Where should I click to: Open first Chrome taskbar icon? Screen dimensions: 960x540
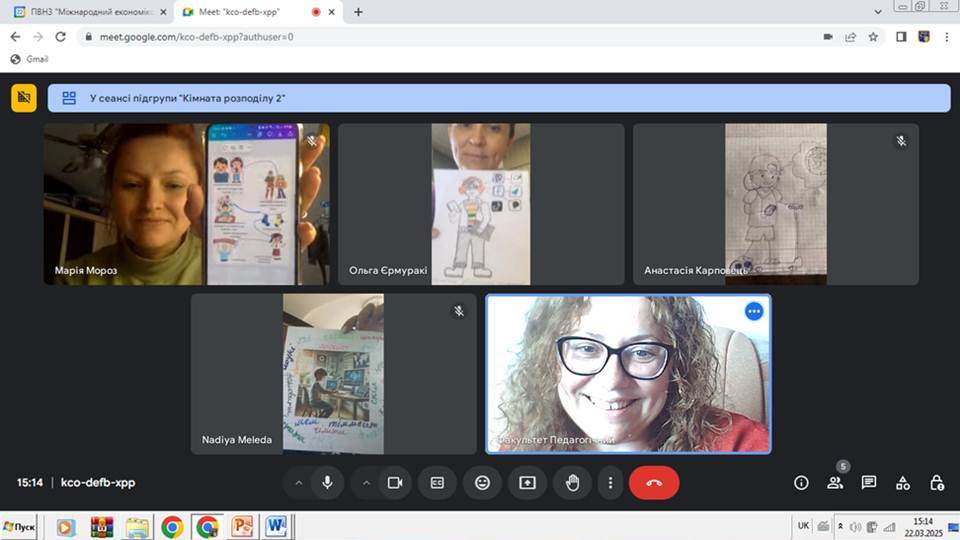click(x=172, y=527)
